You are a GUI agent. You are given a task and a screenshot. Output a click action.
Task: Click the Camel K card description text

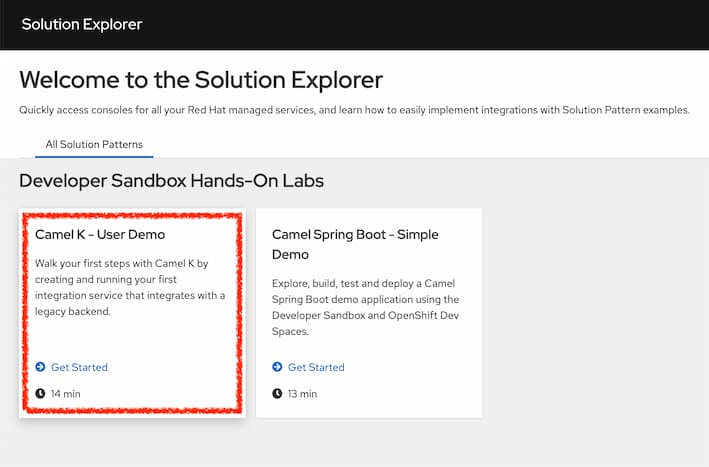(130, 288)
